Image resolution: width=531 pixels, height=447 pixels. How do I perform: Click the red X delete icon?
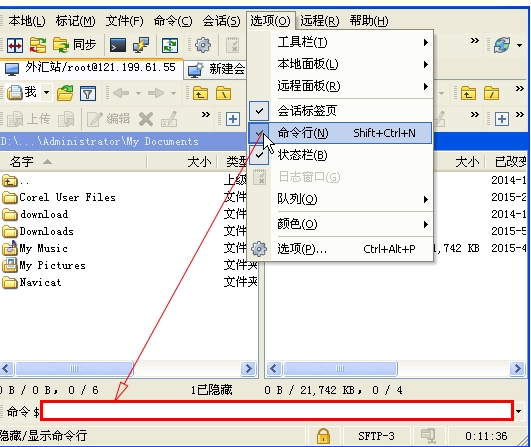click(146, 119)
